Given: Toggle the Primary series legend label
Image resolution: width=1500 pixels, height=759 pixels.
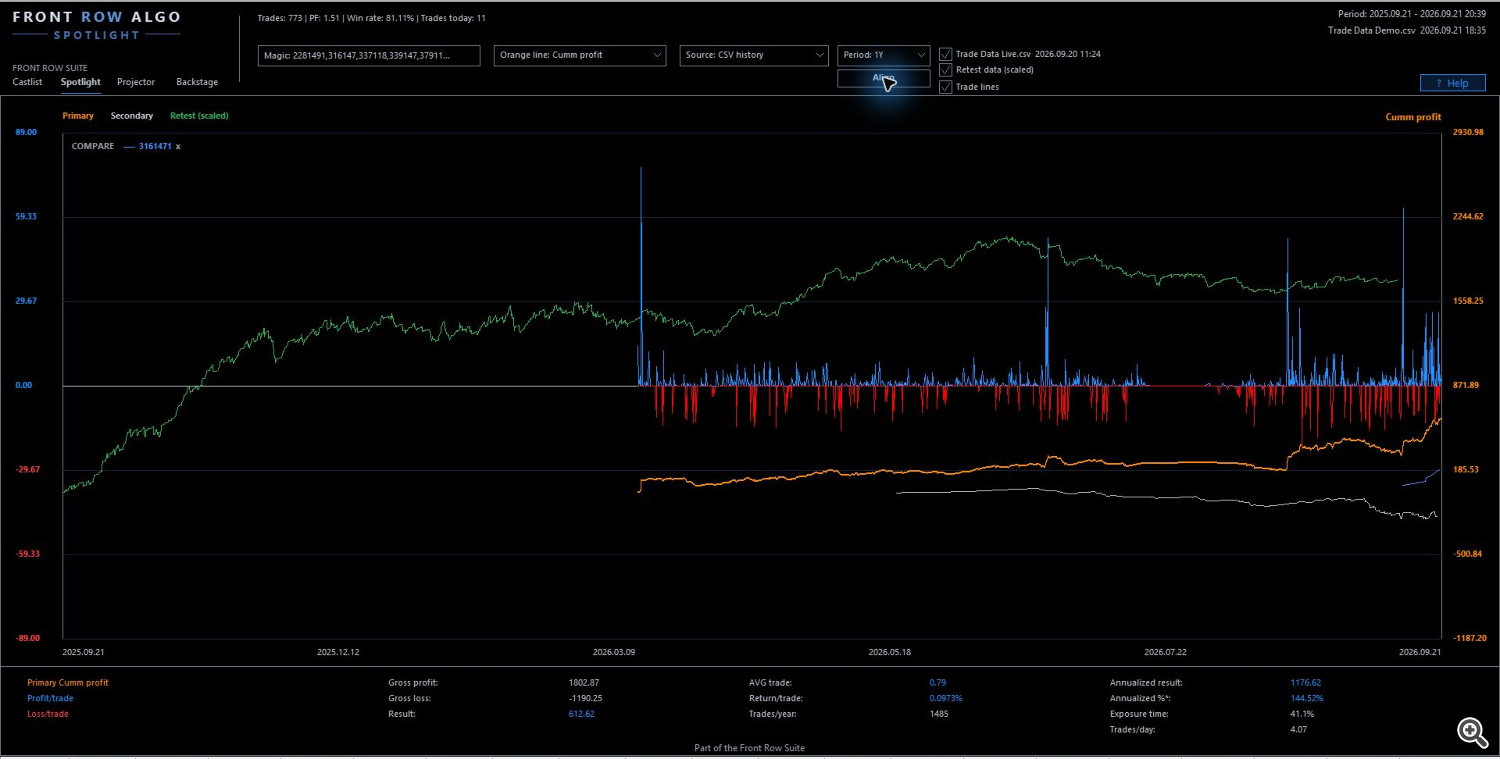Looking at the screenshot, I should [78, 116].
